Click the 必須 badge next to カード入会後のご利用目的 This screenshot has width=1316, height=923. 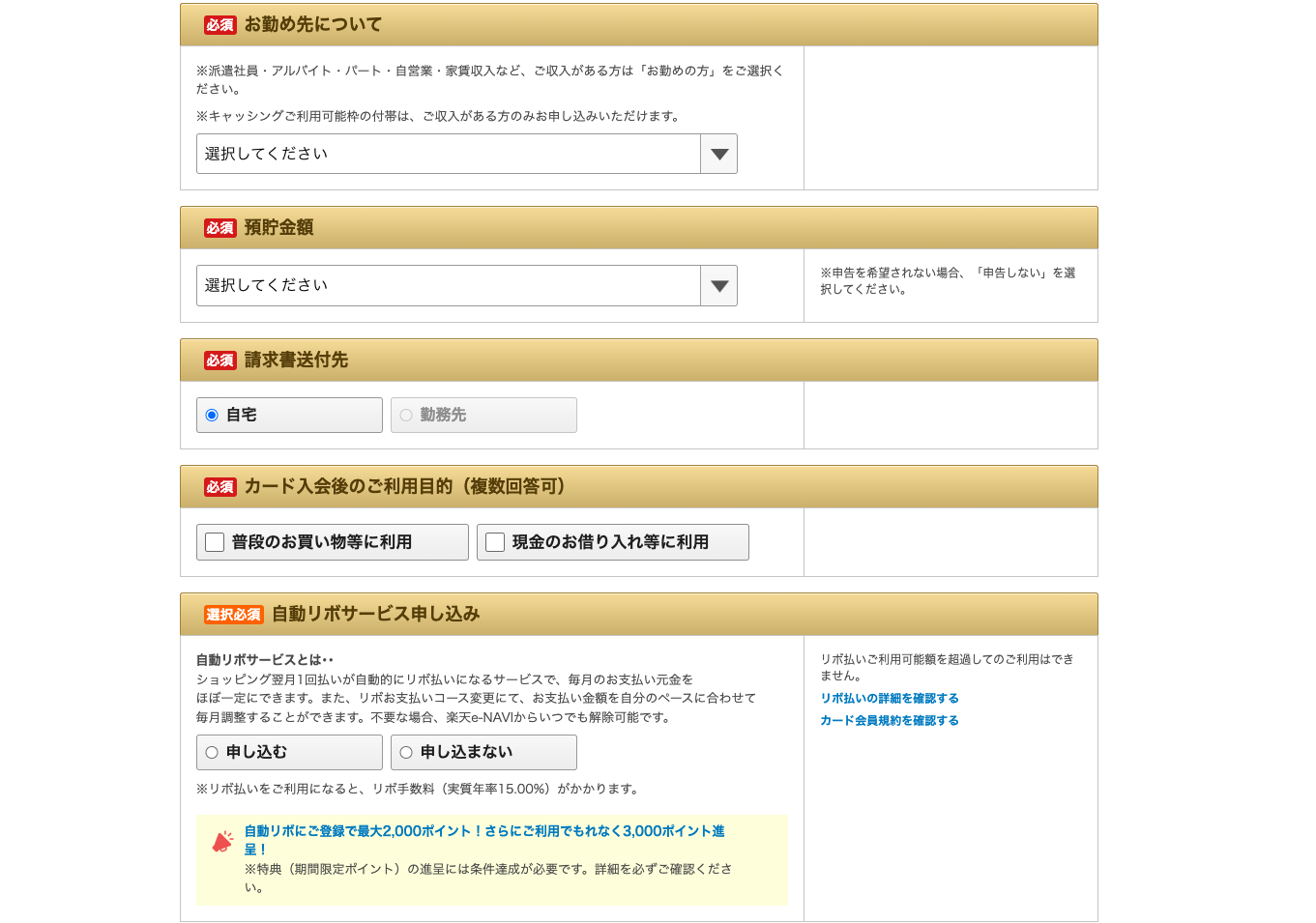220,486
